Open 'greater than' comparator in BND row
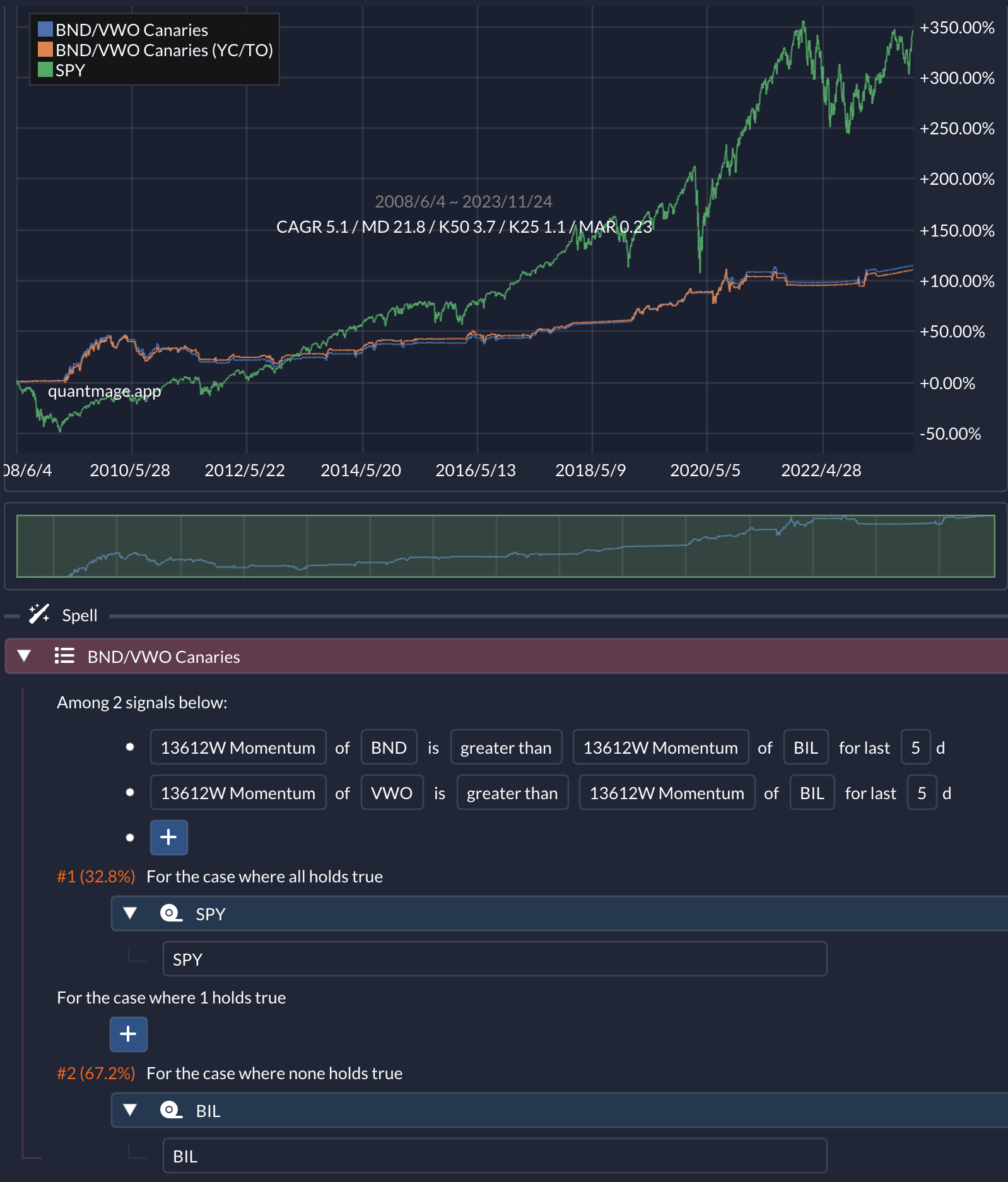Screen dimensions: 1008x1182 pyautogui.click(x=506, y=747)
